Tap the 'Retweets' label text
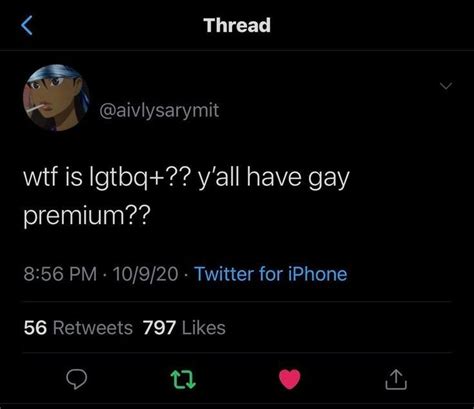The image size is (474, 409). [93, 328]
